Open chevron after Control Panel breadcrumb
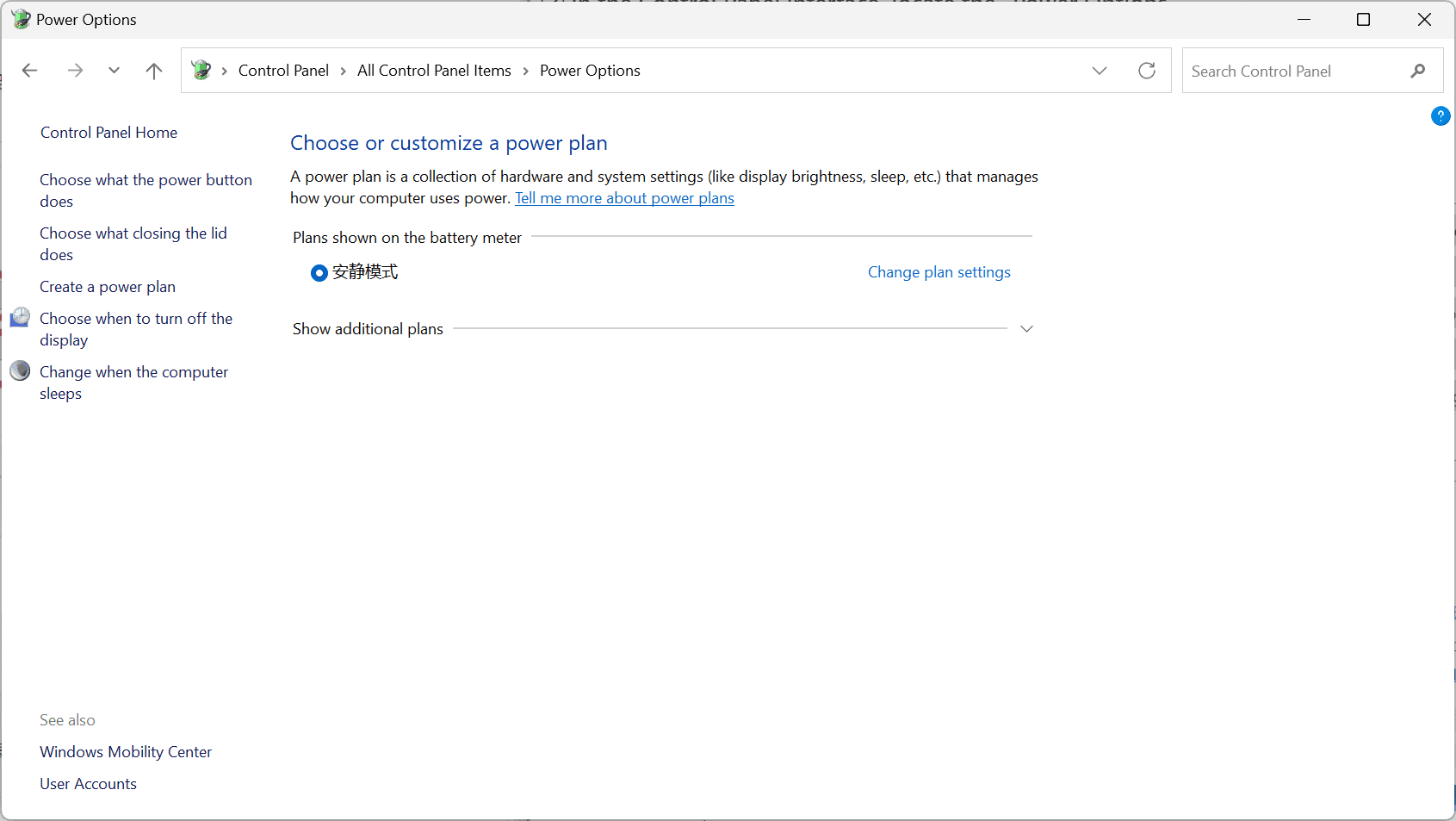Screen dimensions: 1456x821 click(343, 71)
